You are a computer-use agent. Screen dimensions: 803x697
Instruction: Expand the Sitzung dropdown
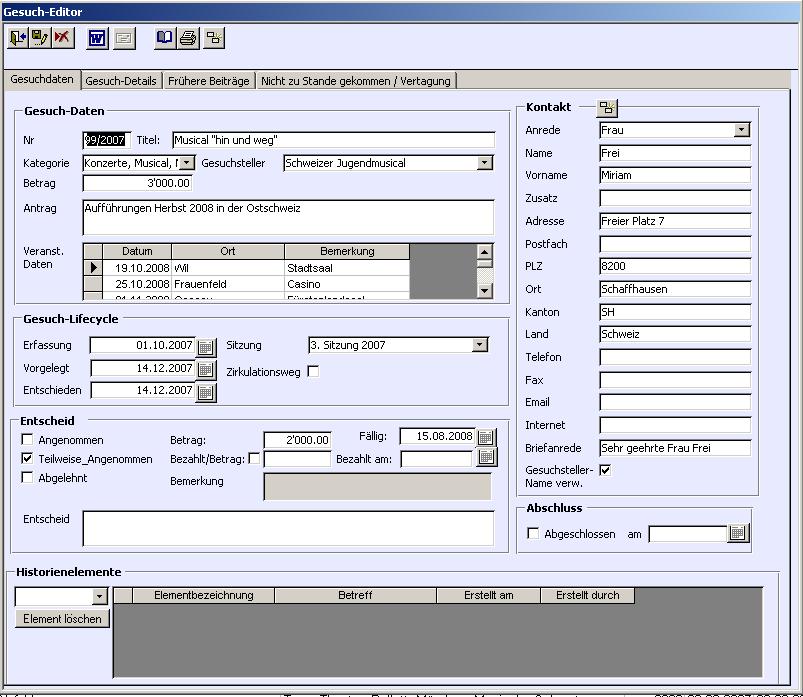[480, 345]
